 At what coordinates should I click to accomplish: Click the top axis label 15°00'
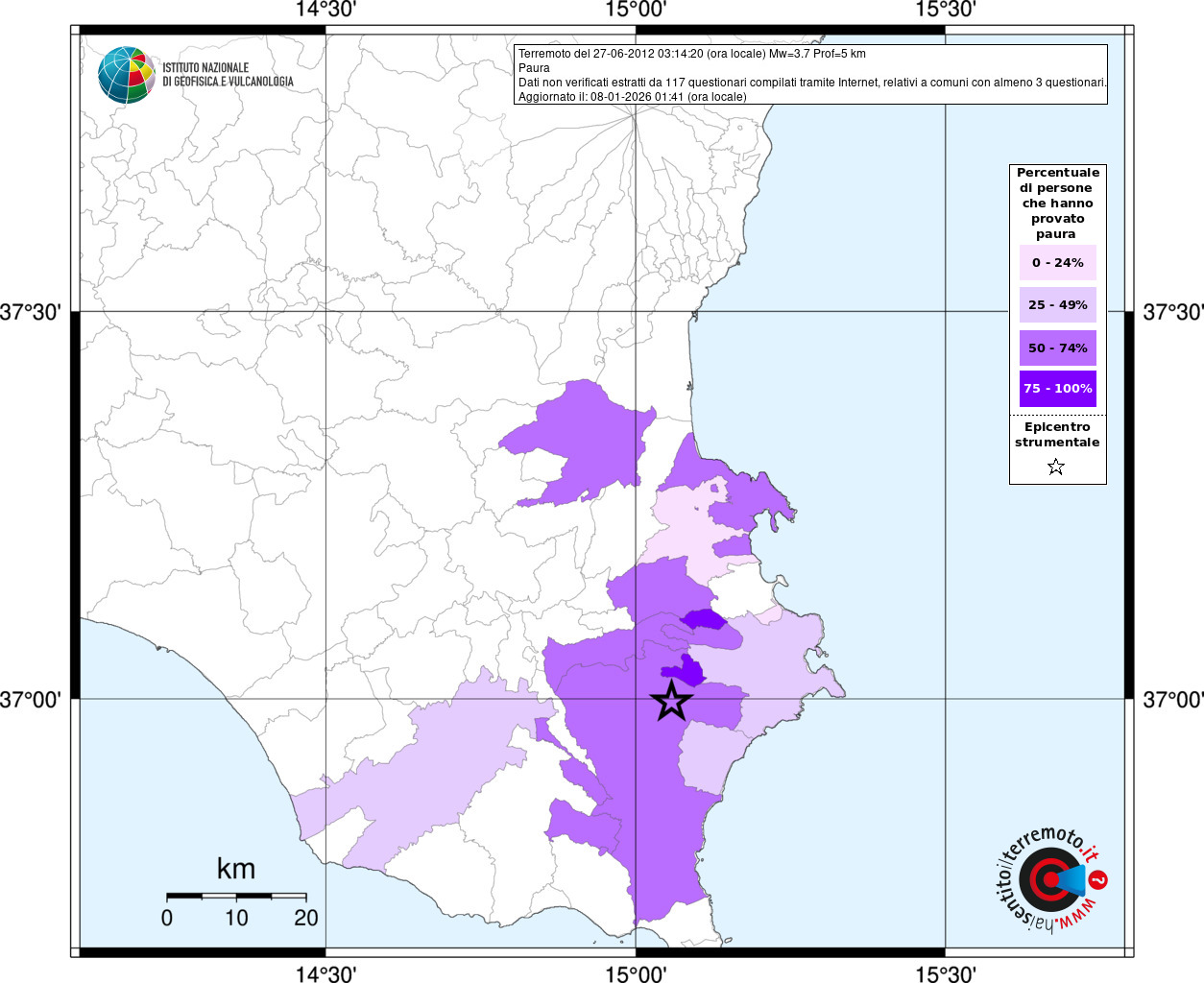[x=636, y=10]
